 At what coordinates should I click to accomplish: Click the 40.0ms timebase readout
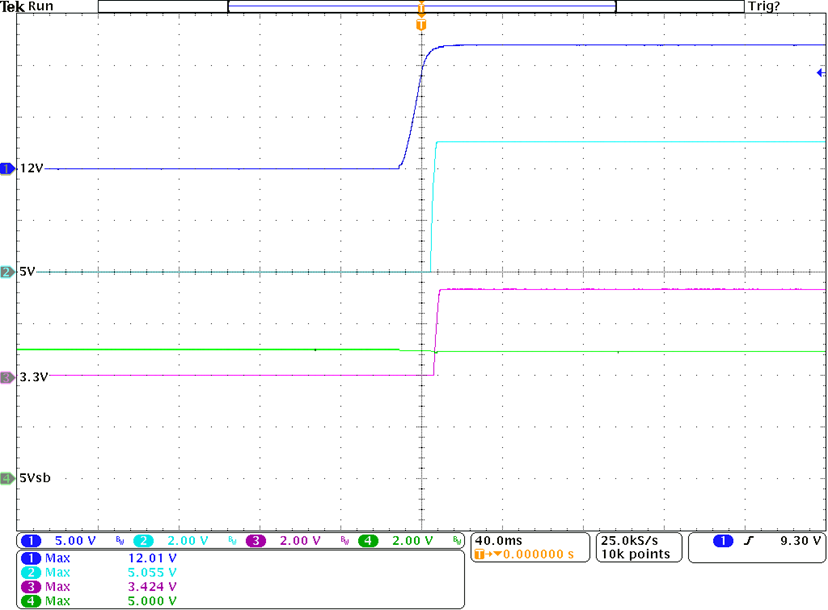[x=498, y=541]
